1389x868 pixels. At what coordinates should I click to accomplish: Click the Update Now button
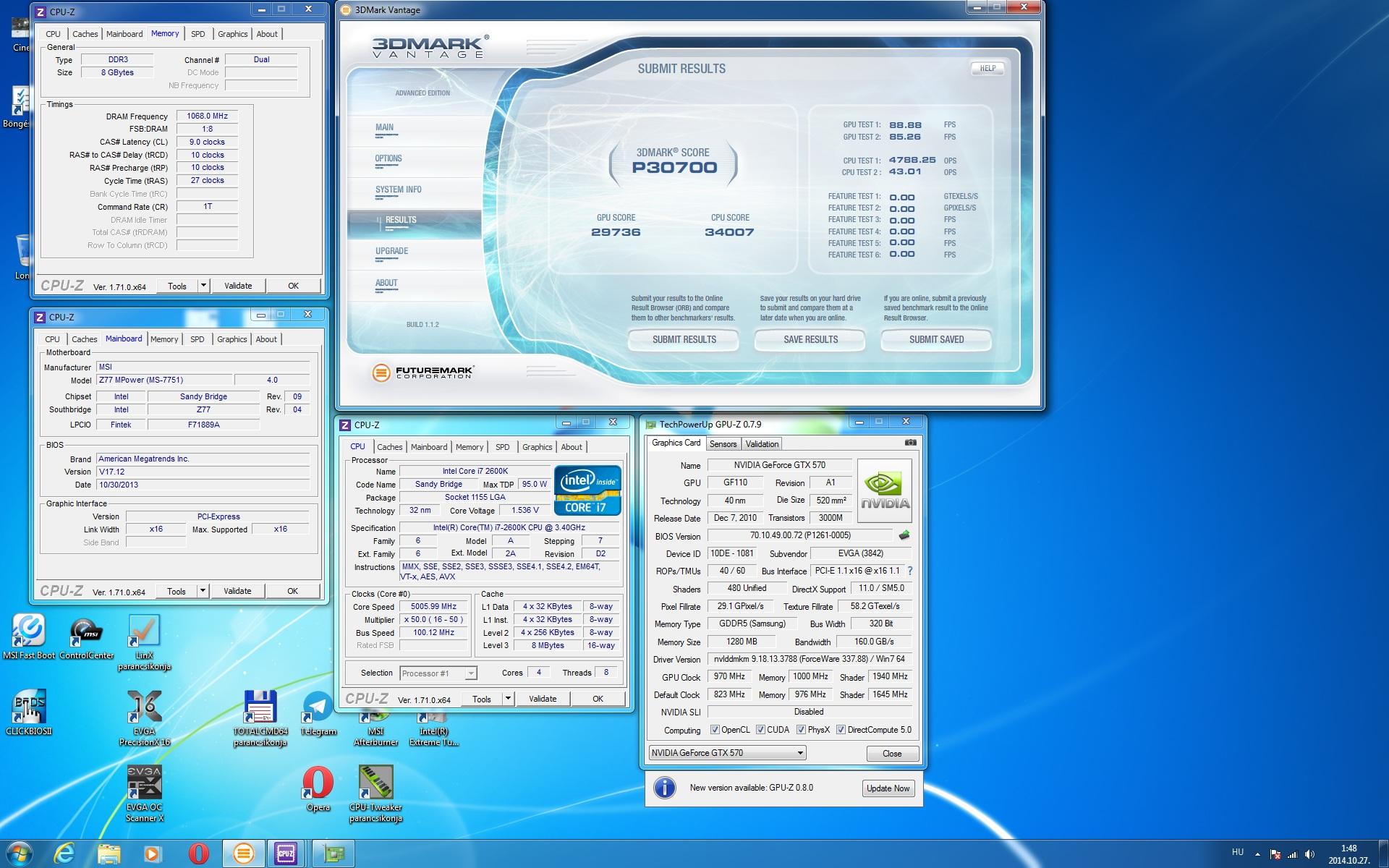888,788
